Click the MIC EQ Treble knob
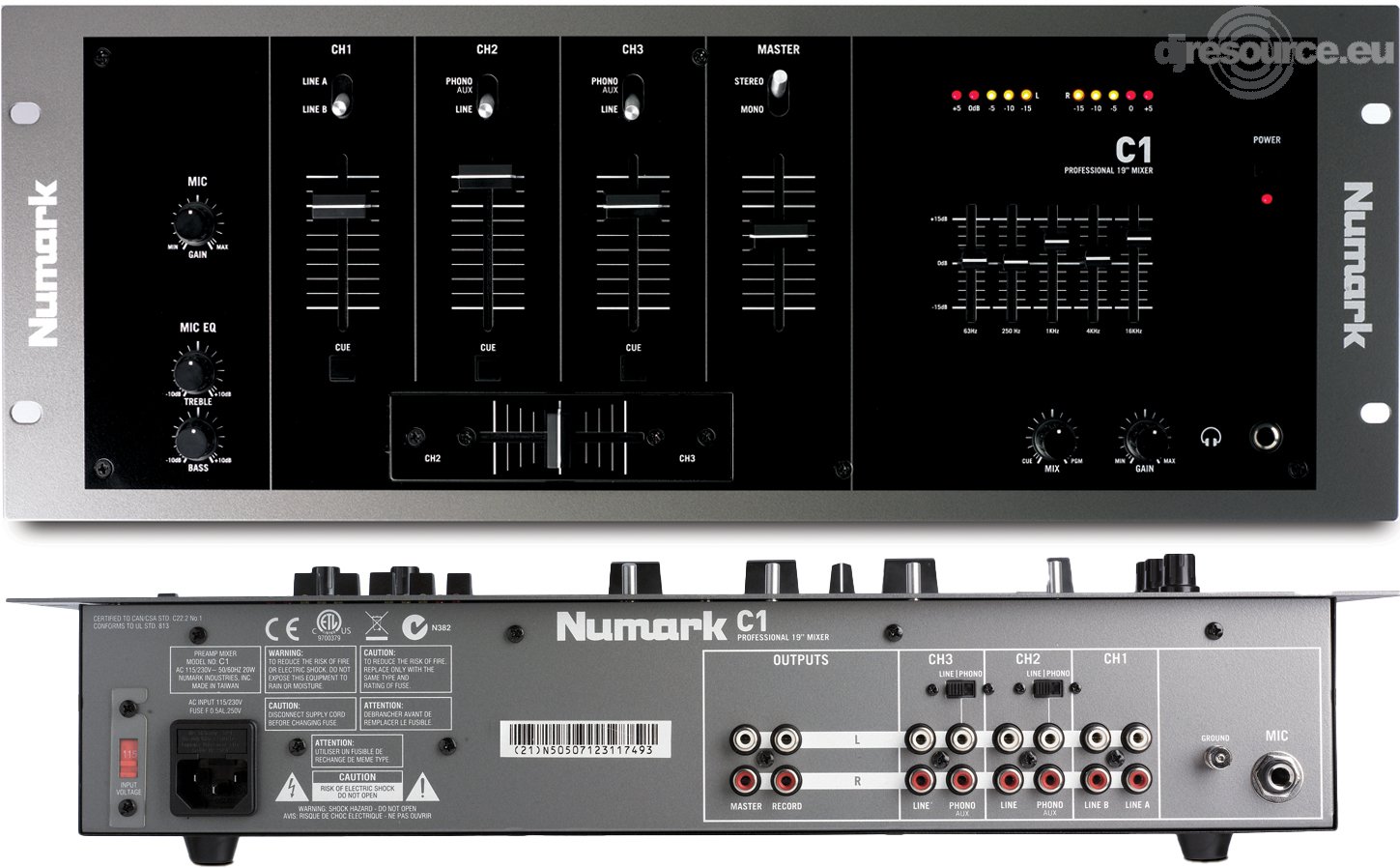This screenshot has width=1400, height=868. pos(194,372)
